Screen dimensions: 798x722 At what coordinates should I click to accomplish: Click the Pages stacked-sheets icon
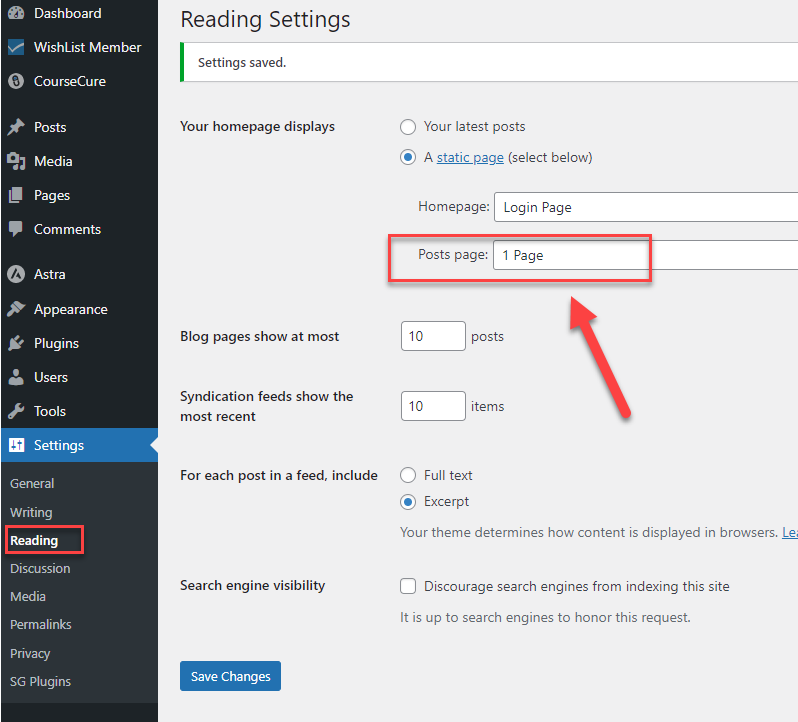16,195
